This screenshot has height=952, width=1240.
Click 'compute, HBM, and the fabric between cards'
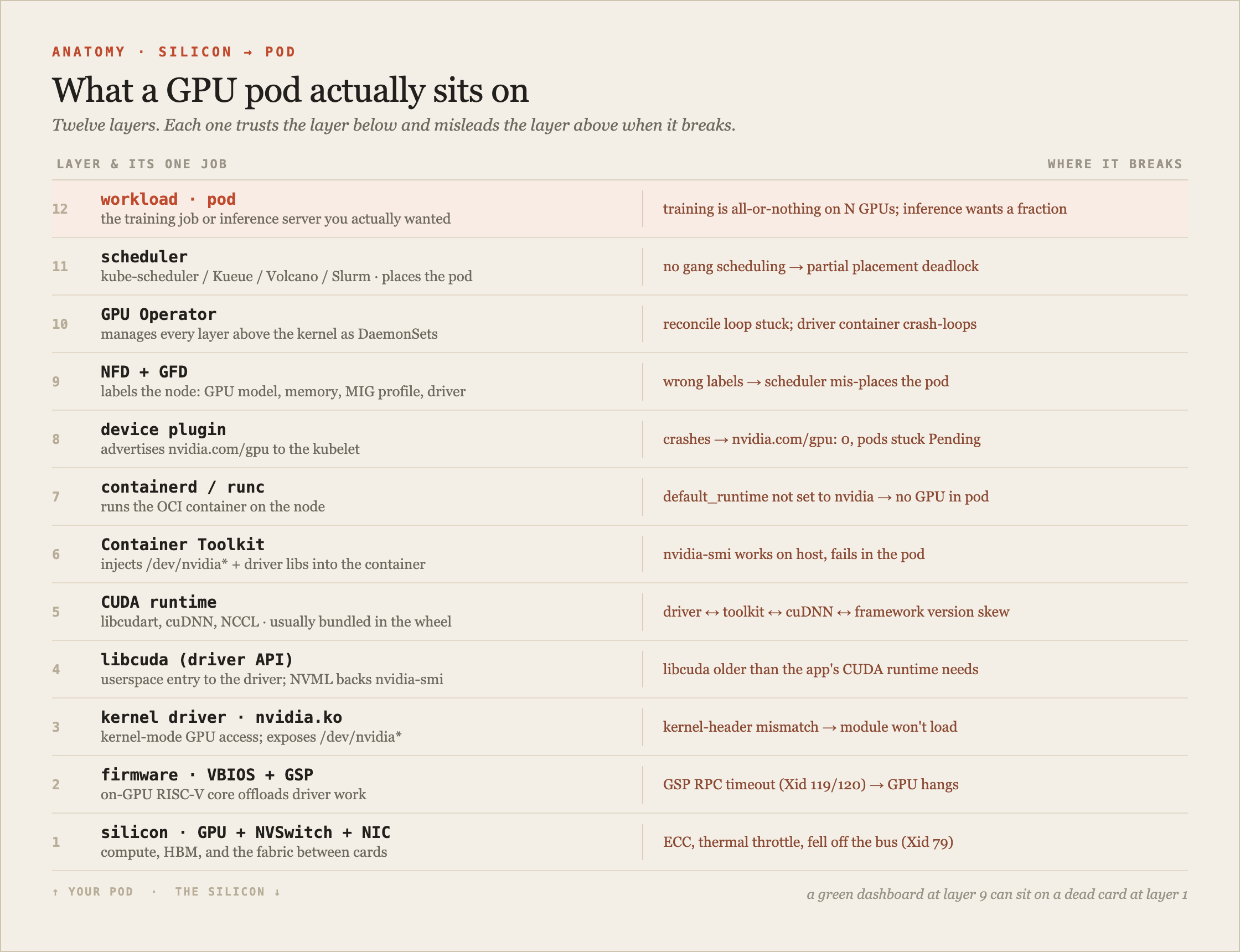click(244, 852)
